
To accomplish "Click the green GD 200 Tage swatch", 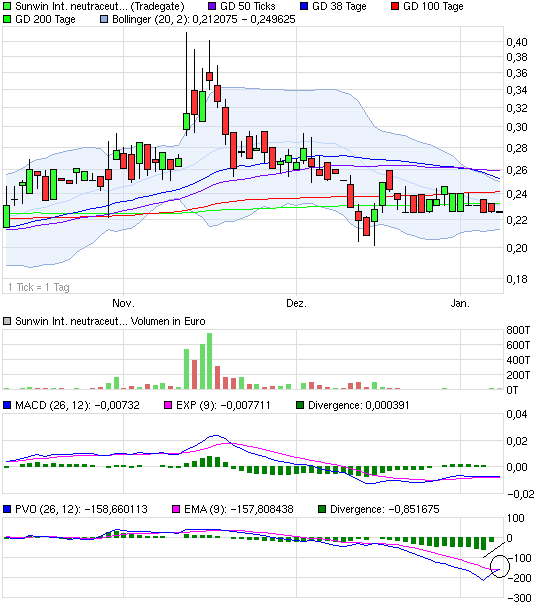I will tap(7, 19).
